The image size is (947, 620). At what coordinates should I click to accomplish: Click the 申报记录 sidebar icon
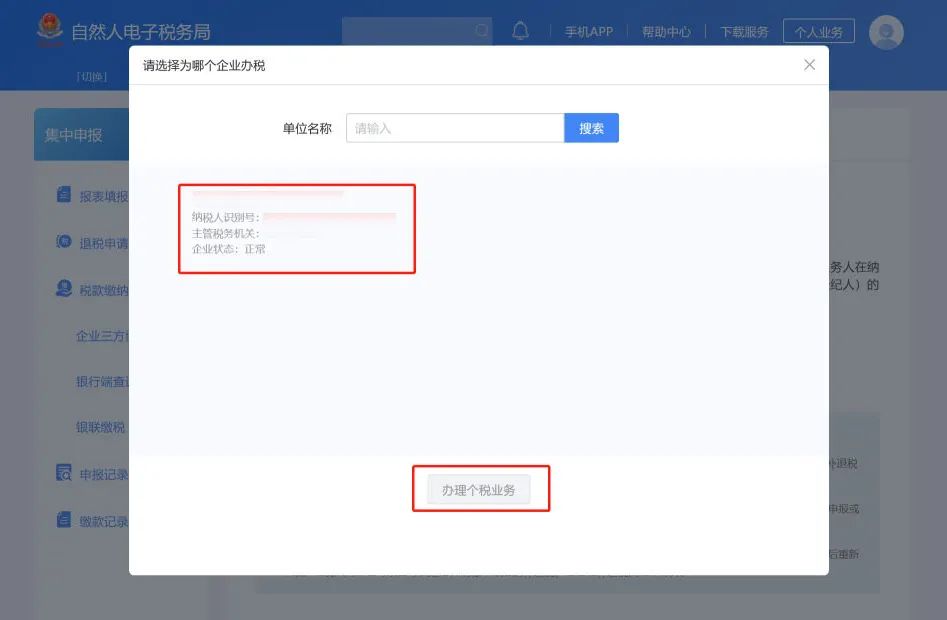[x=63, y=473]
